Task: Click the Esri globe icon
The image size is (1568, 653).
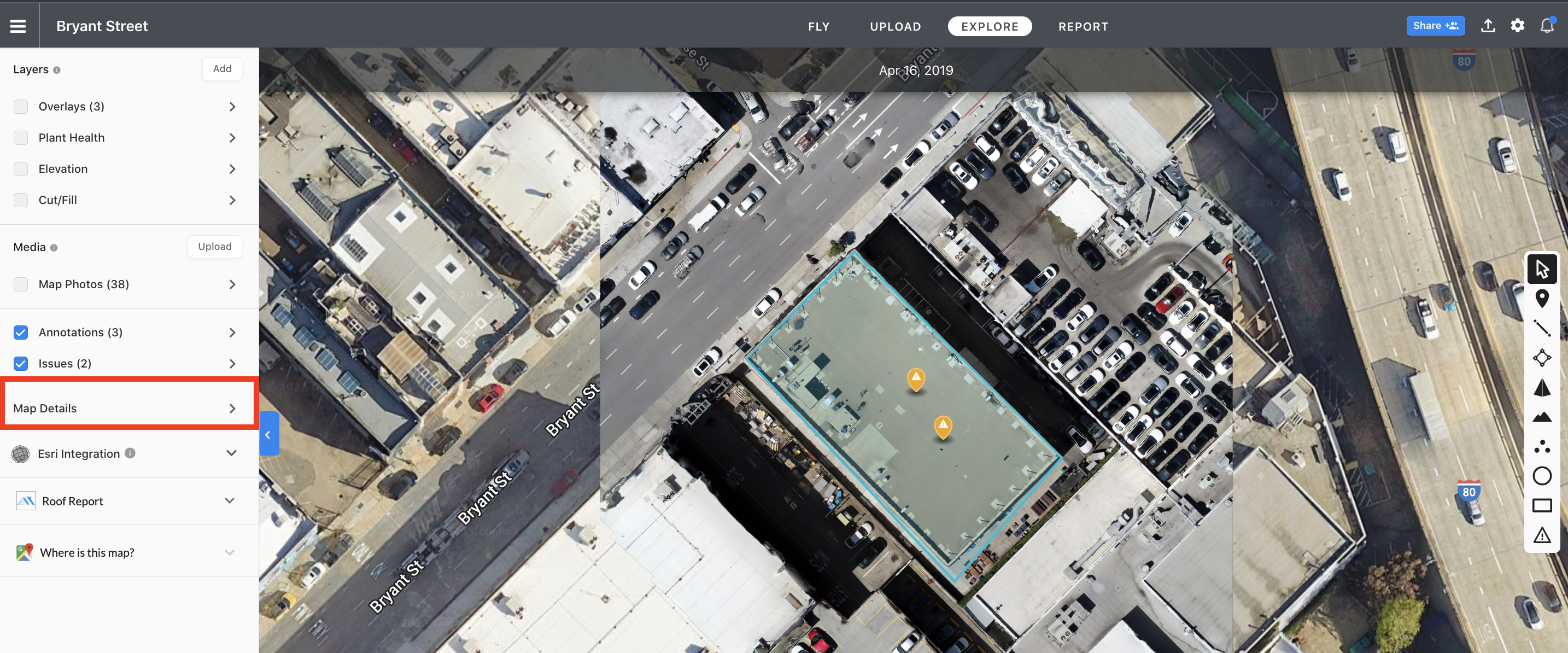Action: click(21, 454)
